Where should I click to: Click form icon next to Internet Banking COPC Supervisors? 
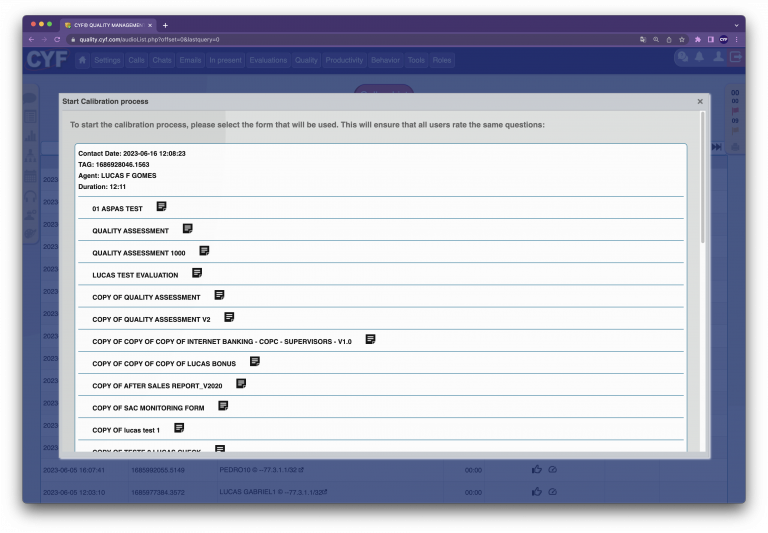coord(370,340)
